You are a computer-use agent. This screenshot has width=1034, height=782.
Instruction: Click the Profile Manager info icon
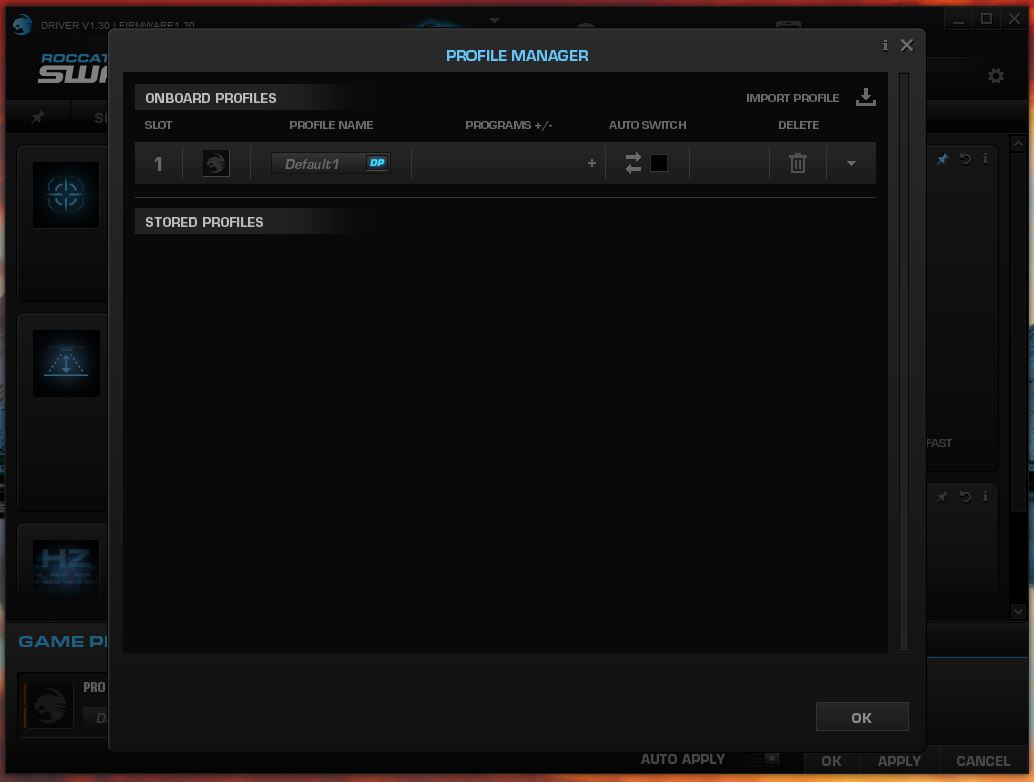[x=885, y=45]
